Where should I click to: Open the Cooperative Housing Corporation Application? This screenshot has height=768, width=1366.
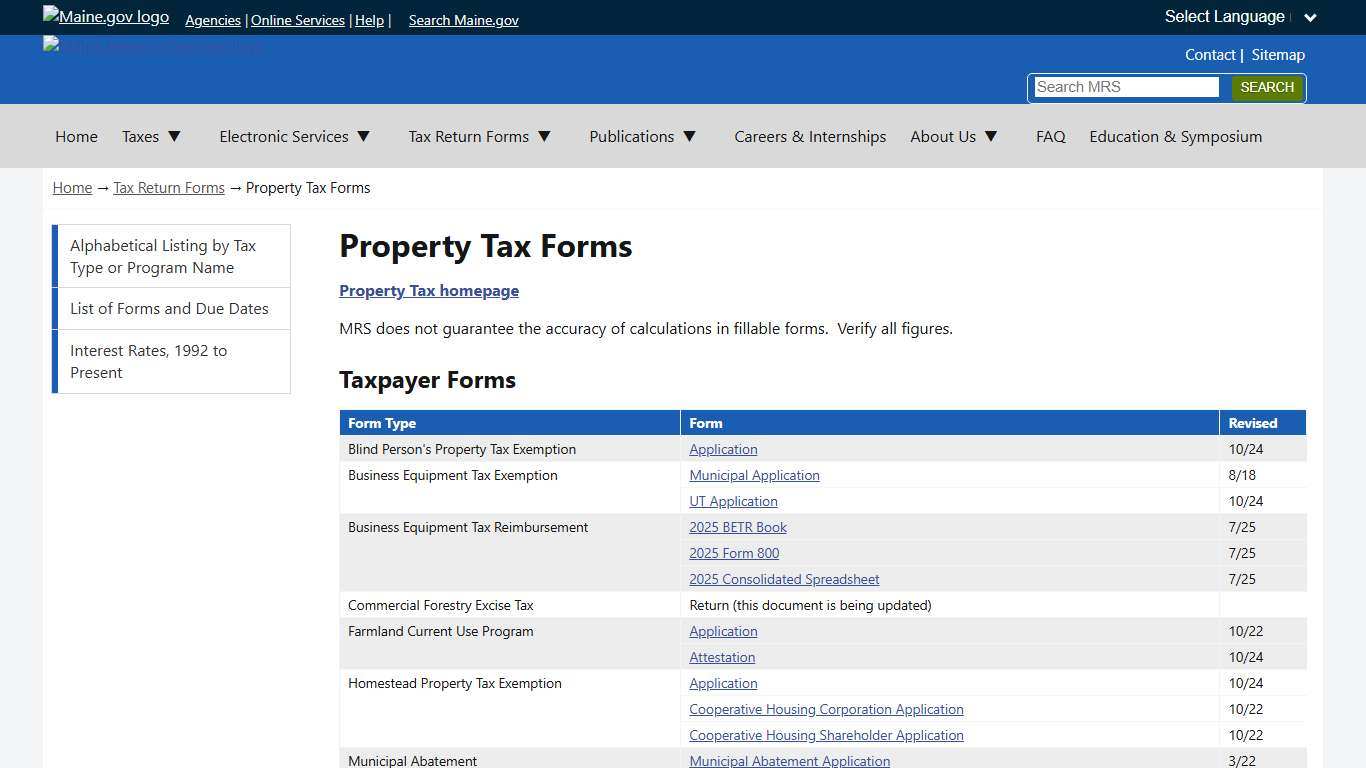pos(826,709)
